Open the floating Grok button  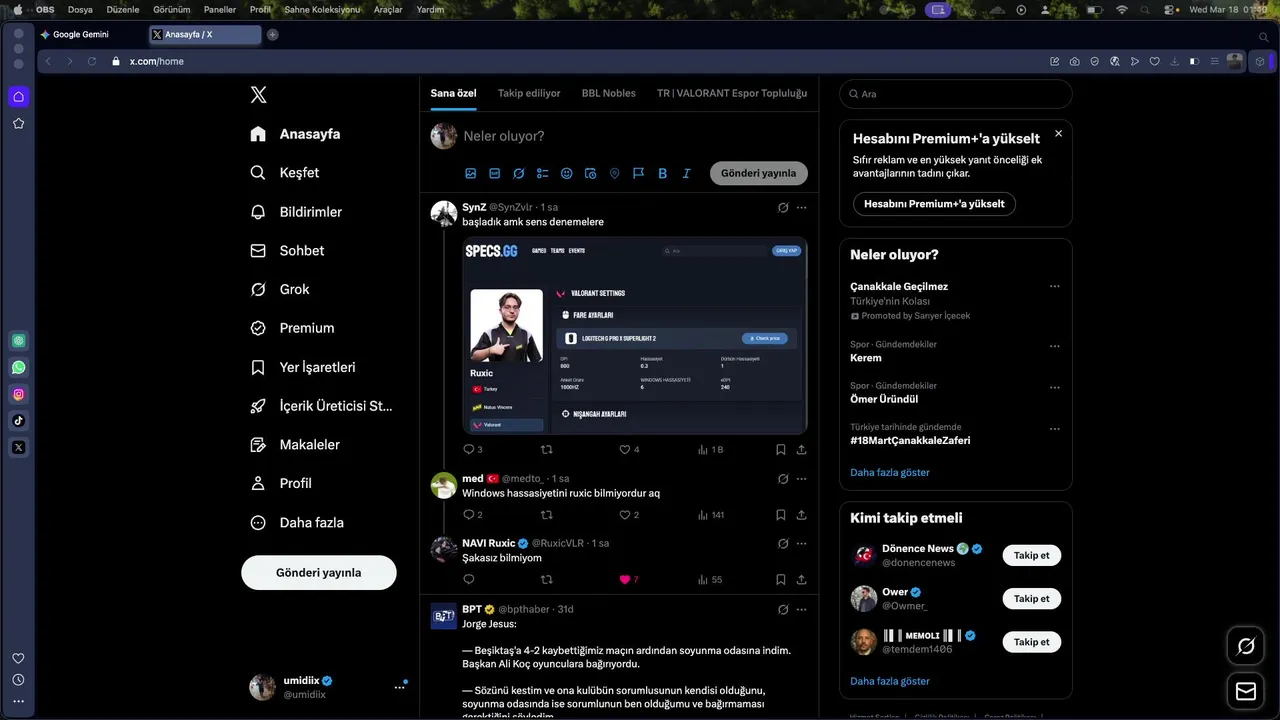[x=1246, y=646]
